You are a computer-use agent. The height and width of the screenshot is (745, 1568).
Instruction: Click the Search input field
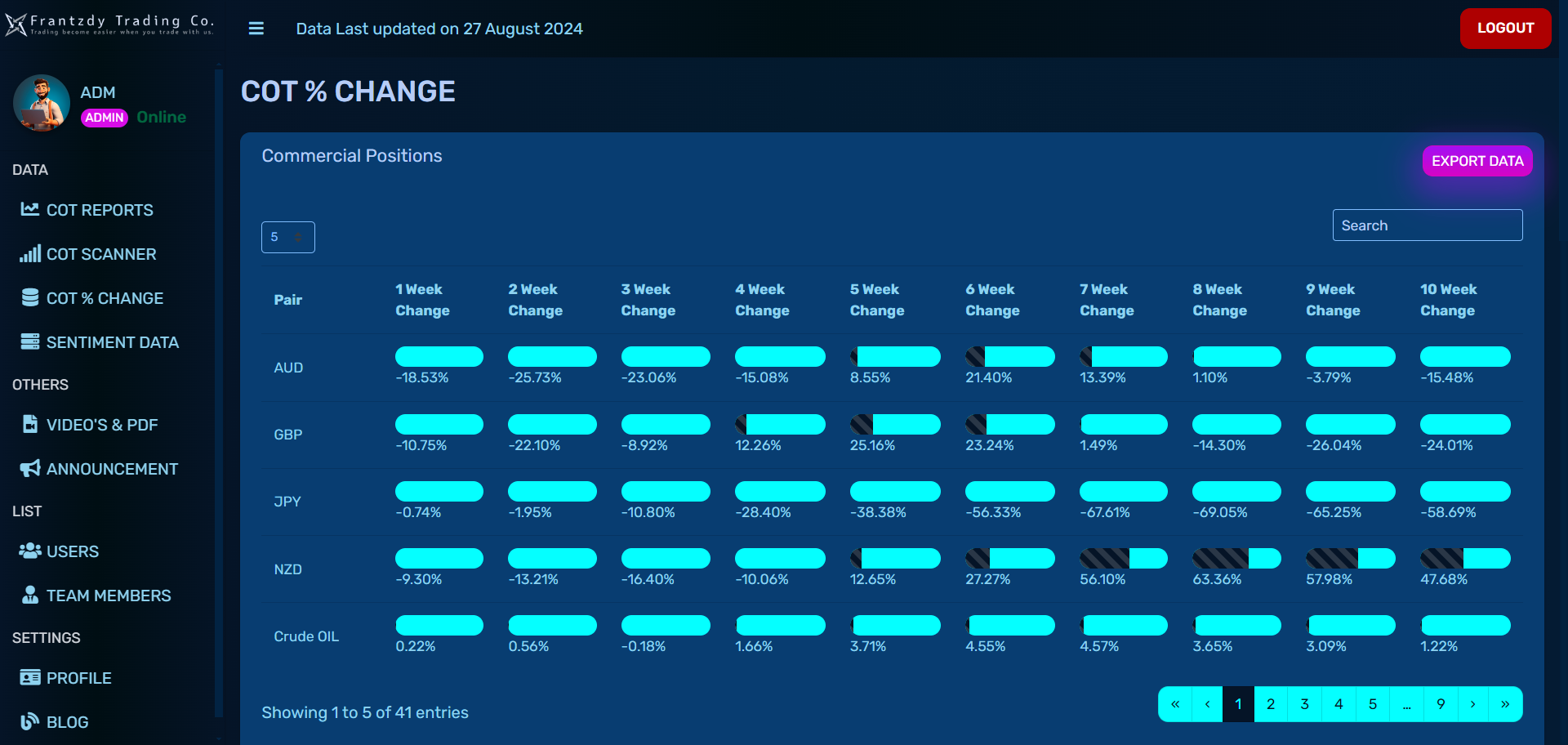1428,225
